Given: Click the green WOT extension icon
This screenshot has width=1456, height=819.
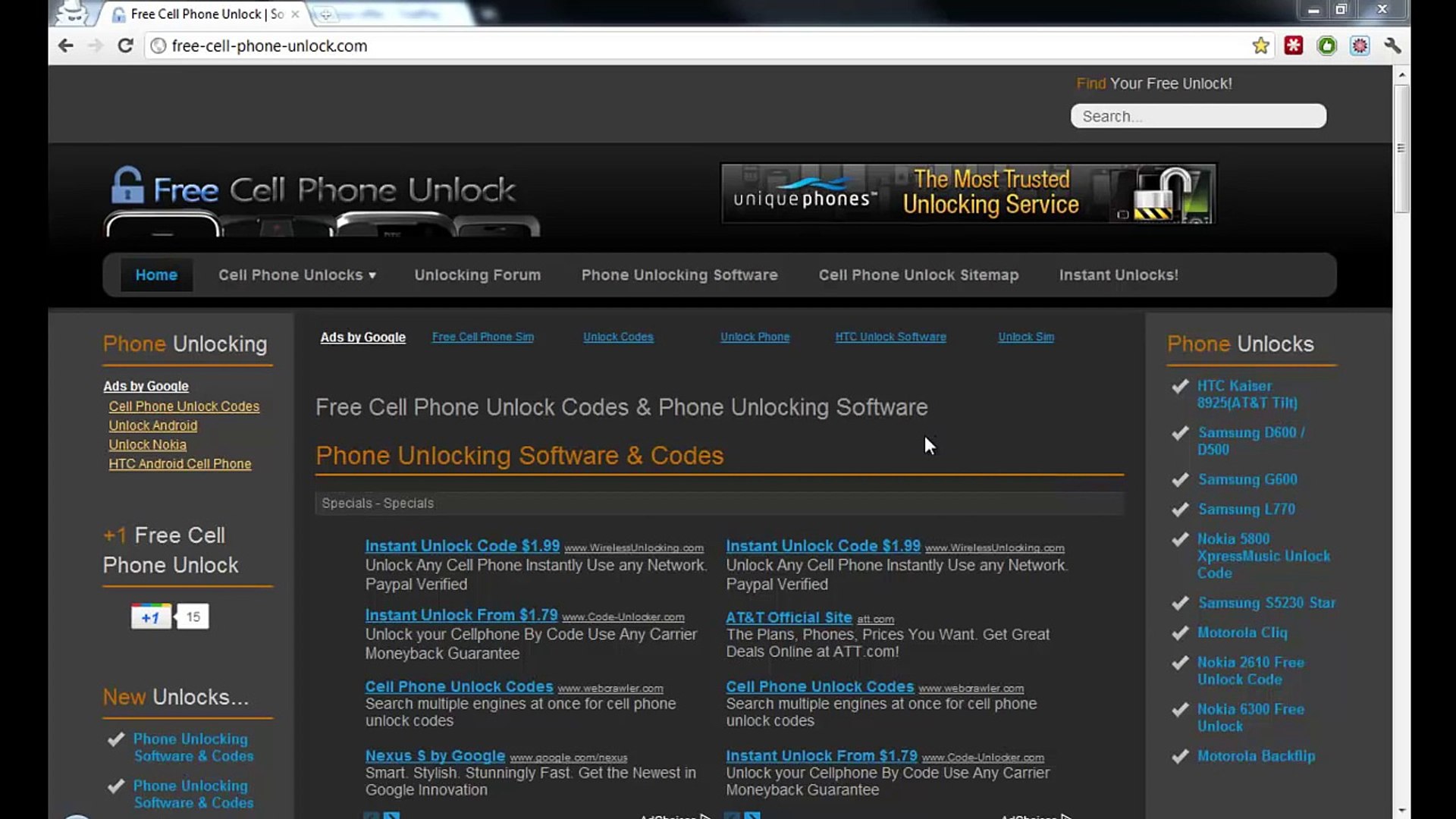Looking at the screenshot, I should (x=1326, y=45).
